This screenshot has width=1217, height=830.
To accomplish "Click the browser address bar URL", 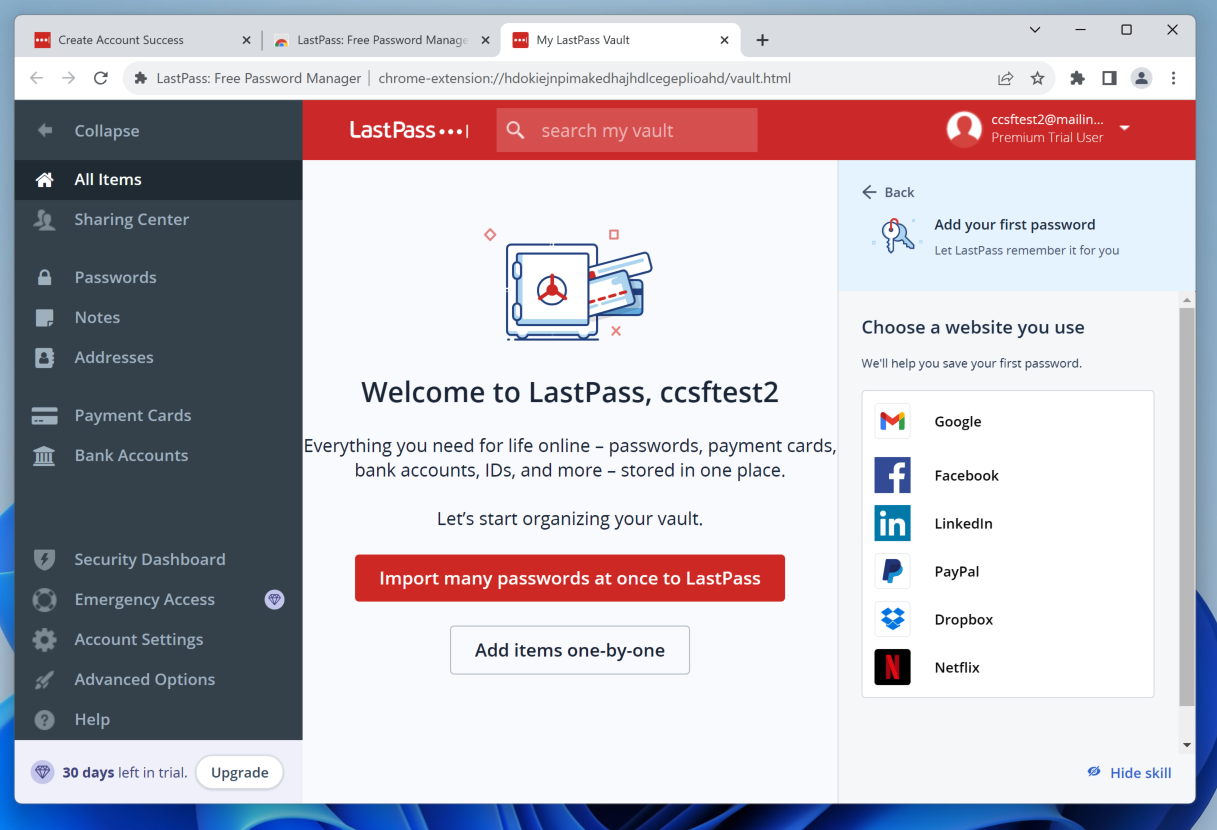I will point(585,78).
